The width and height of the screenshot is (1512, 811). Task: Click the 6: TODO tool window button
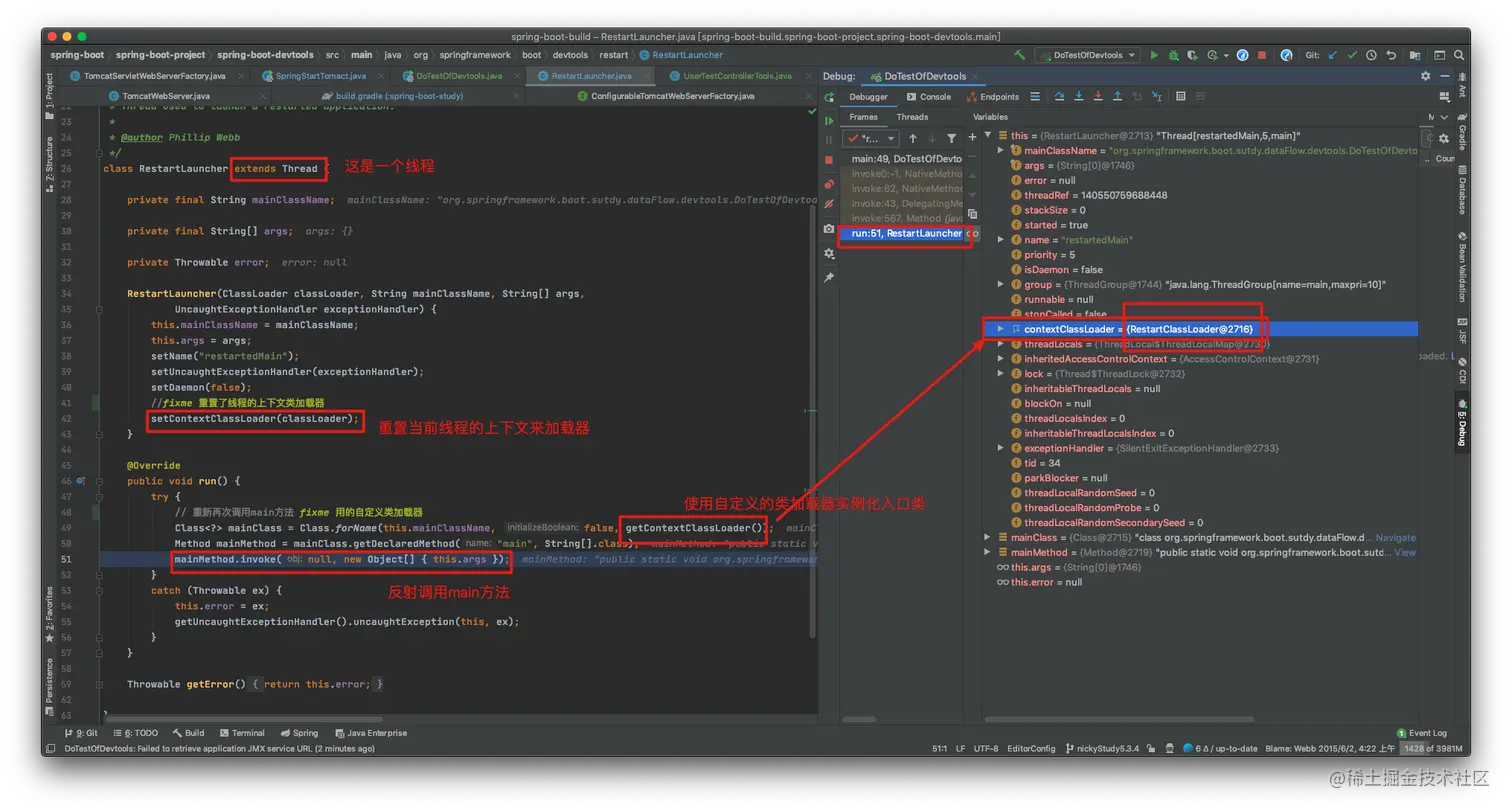(134, 733)
